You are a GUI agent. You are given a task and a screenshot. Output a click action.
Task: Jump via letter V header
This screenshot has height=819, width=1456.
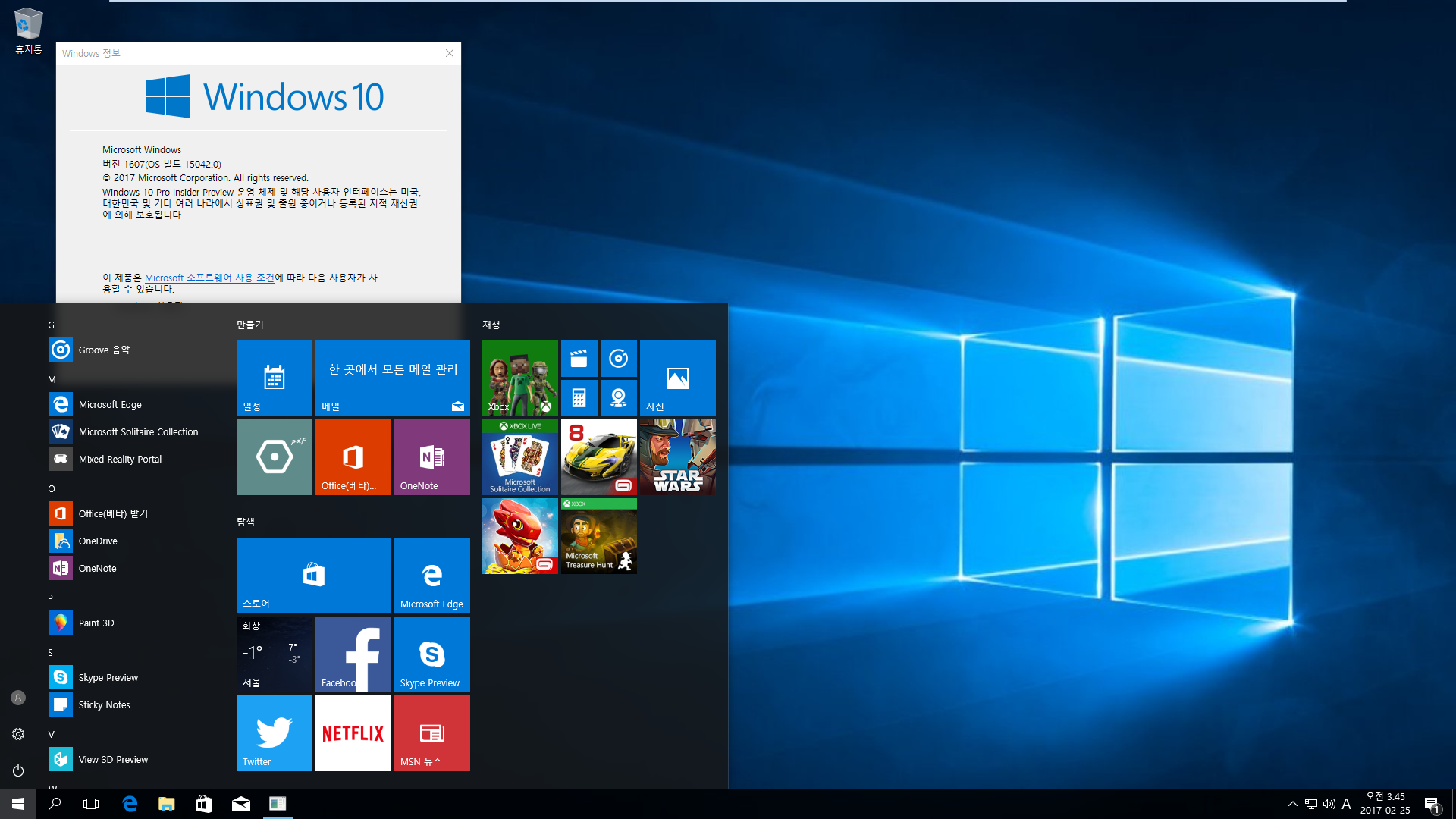click(x=52, y=735)
